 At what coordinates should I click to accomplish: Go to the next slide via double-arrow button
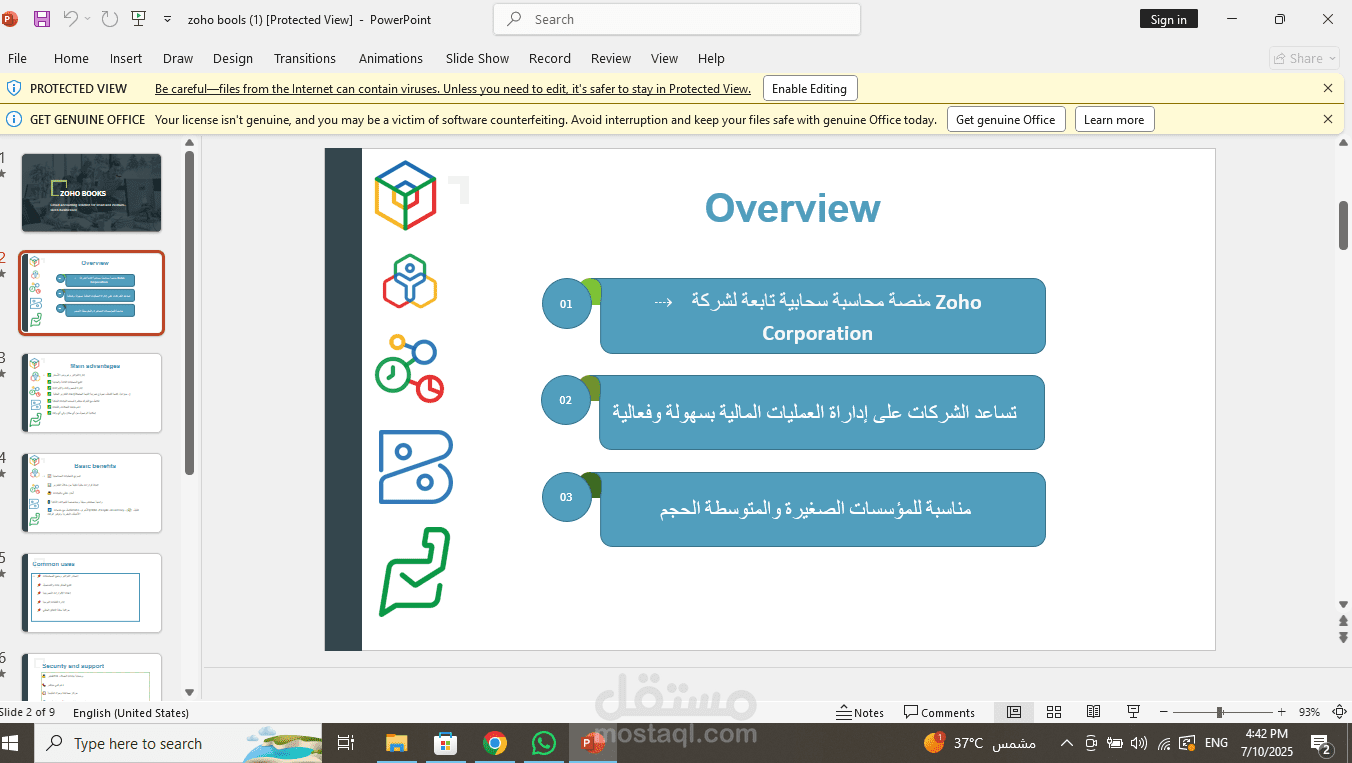pyautogui.click(x=1343, y=637)
